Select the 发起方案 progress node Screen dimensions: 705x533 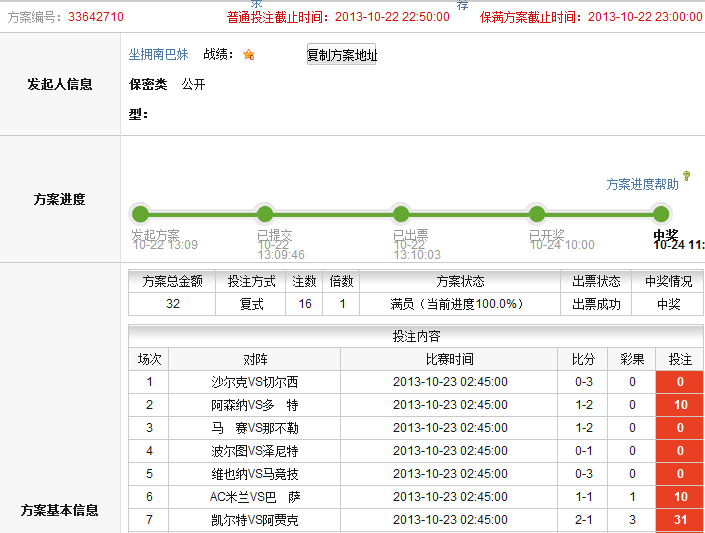coord(140,214)
